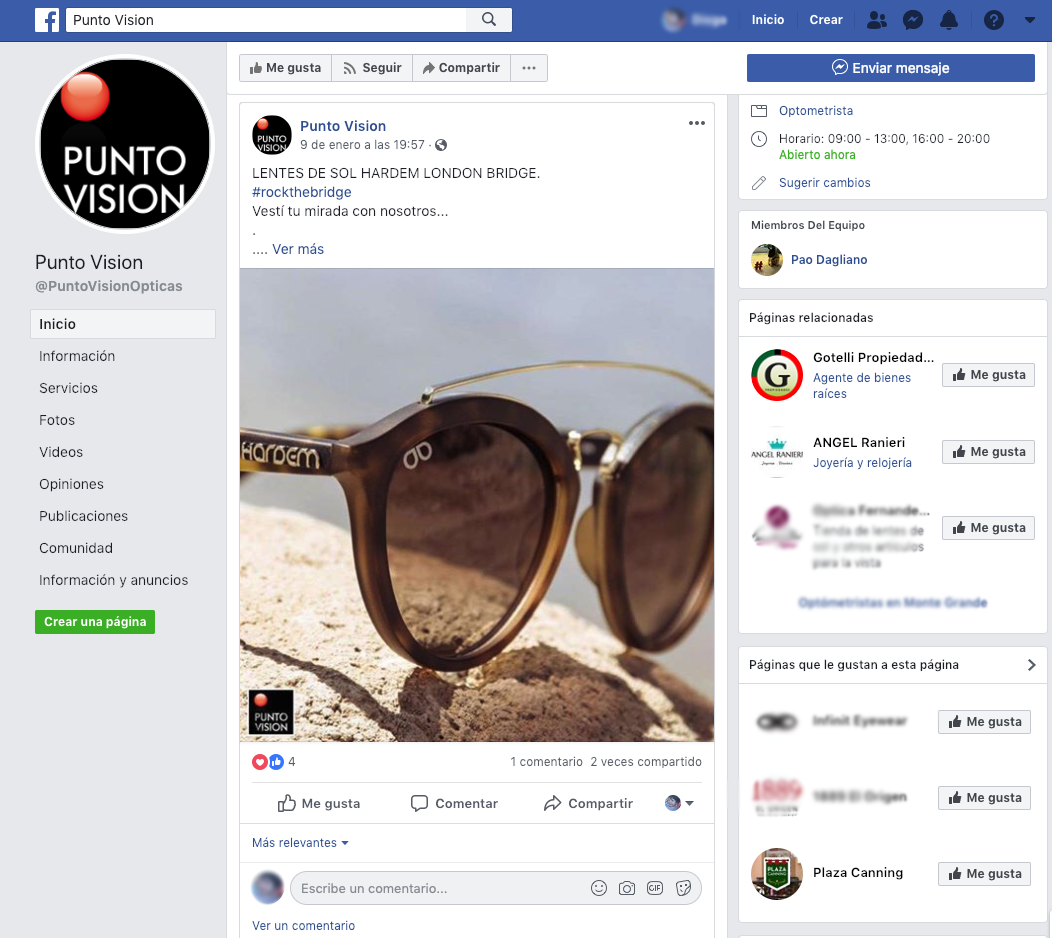Screen dimensions: 1052x938
Task: Expand the post text with Ver más
Action: point(298,249)
